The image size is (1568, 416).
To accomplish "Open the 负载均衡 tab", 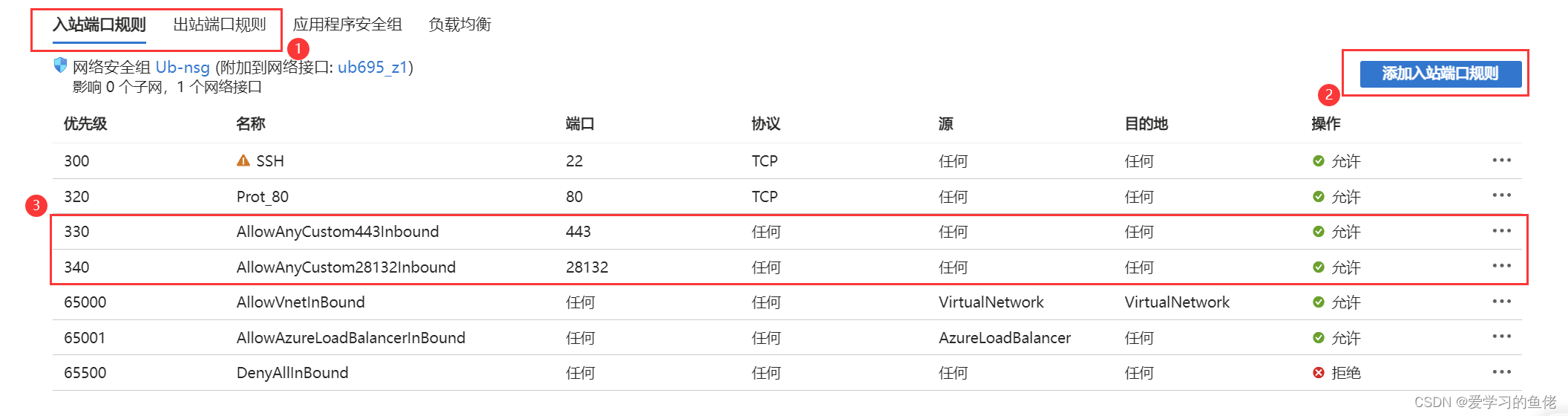I will click(x=459, y=25).
